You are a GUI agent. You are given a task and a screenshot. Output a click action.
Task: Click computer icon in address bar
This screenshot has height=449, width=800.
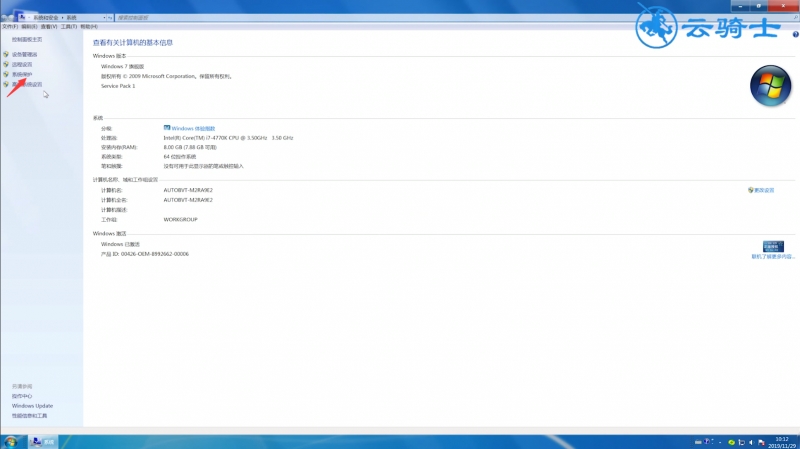point(22,17)
